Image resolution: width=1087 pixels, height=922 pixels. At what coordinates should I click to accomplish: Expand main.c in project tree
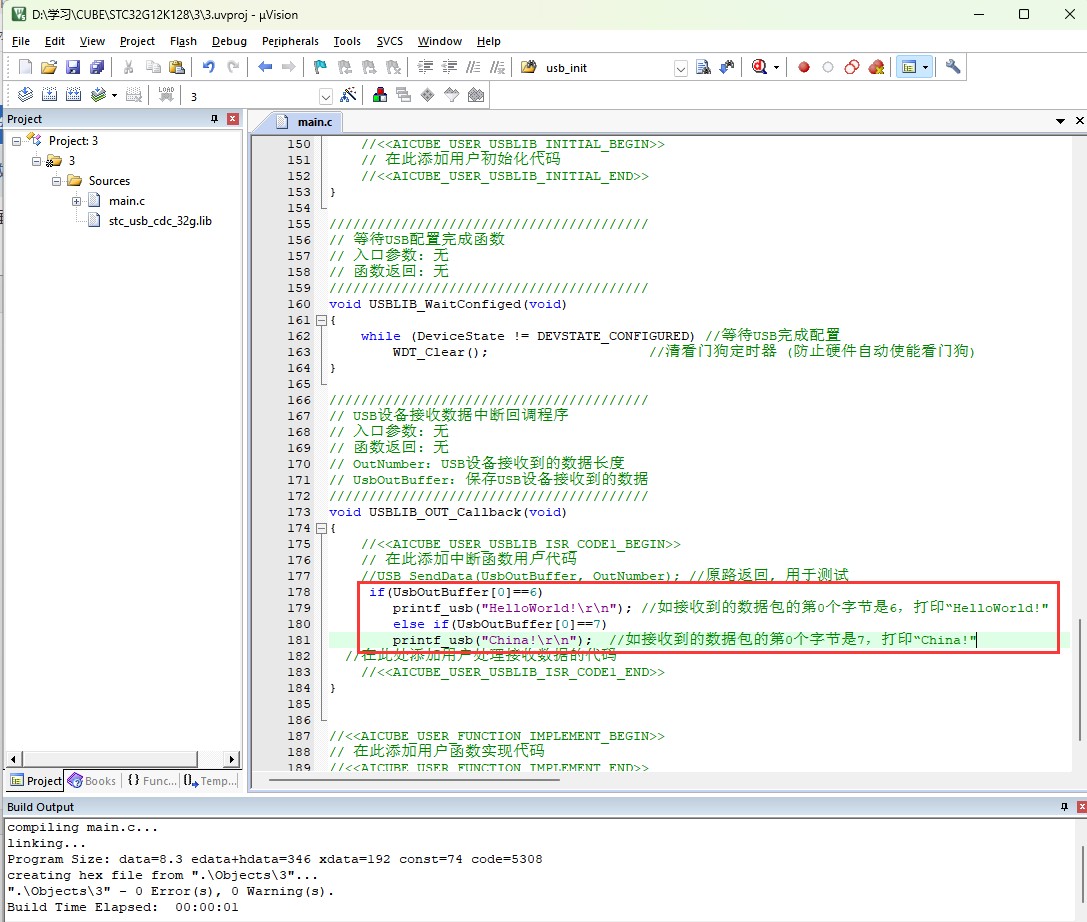click(76, 201)
